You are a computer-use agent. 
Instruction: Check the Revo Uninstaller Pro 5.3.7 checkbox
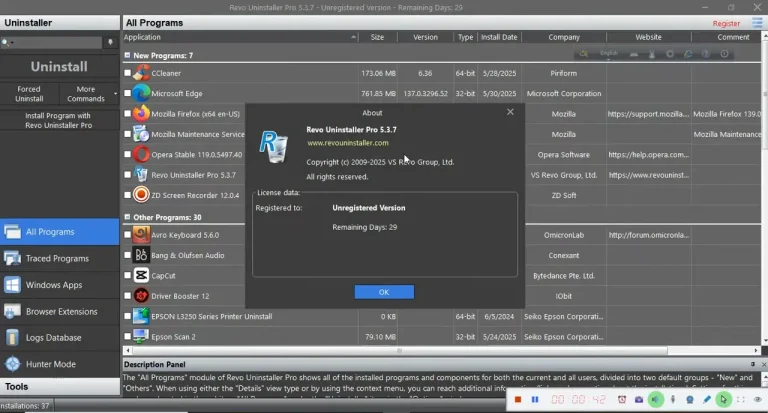tap(127, 174)
